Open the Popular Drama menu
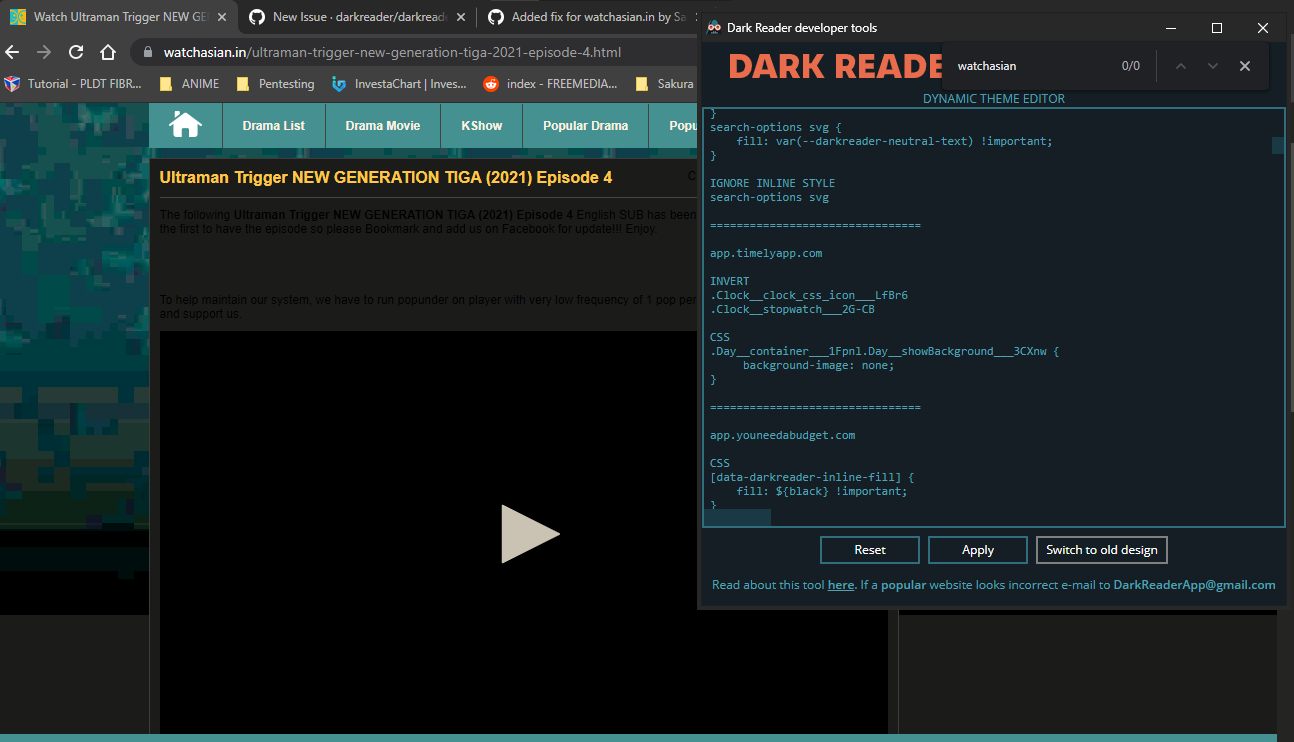 586,126
